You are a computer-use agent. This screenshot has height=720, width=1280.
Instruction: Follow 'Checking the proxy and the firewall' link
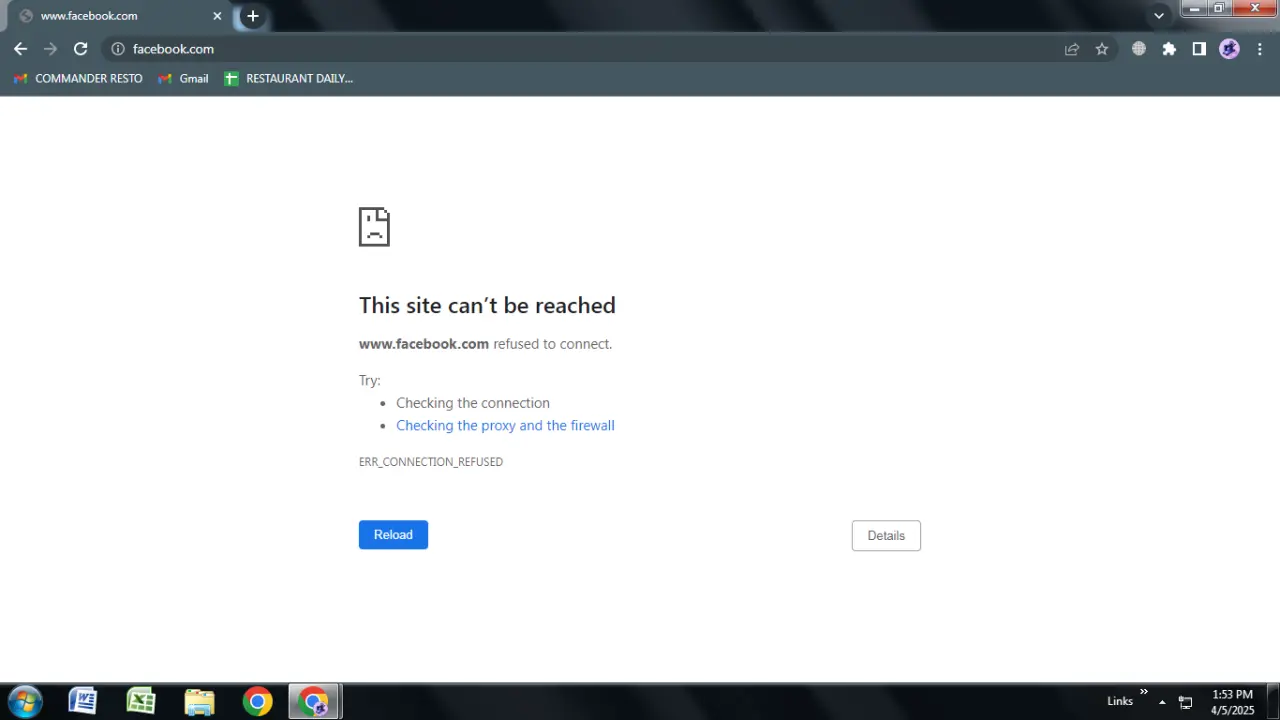505,425
